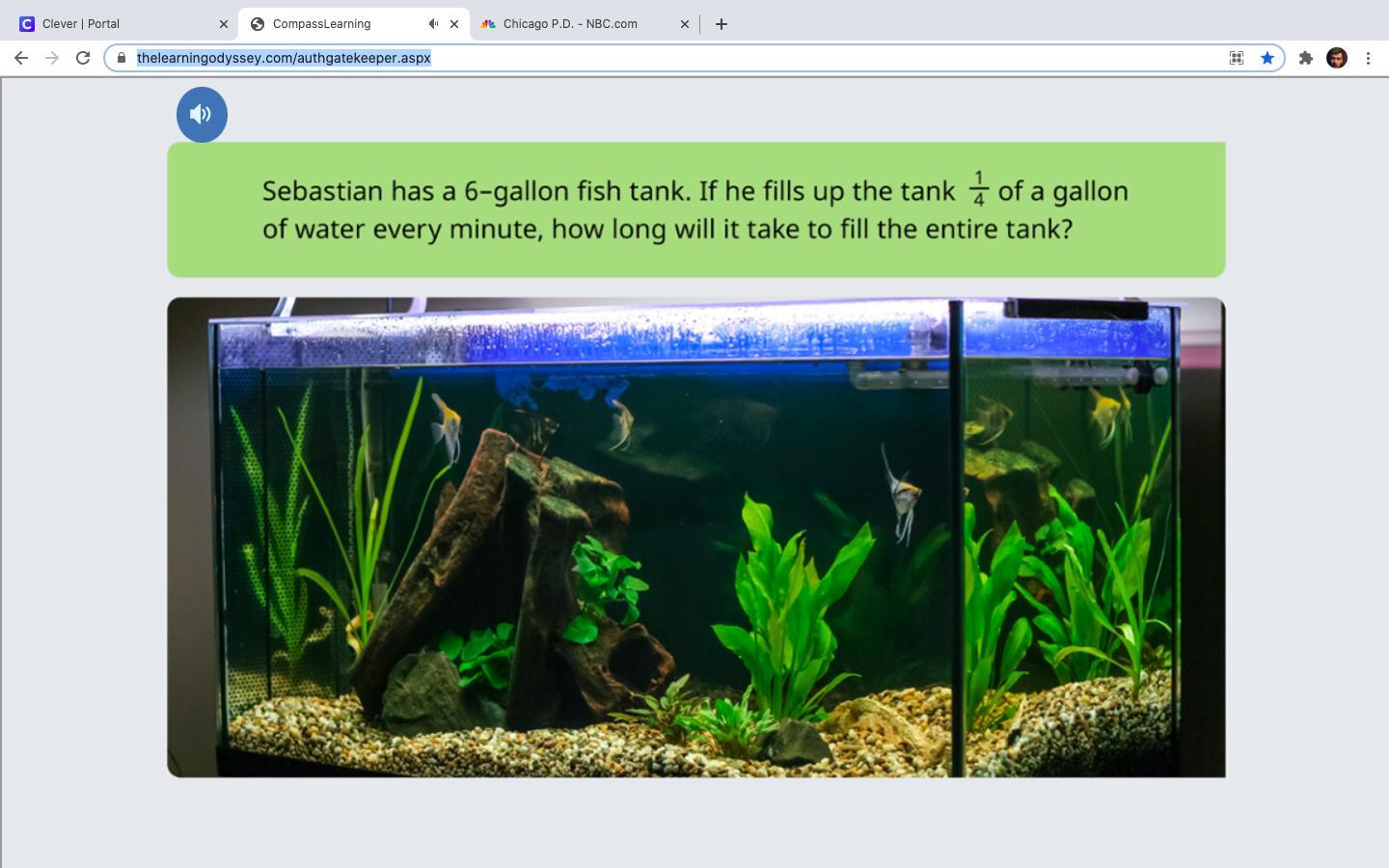The width and height of the screenshot is (1389, 868).
Task: Select the CompassLearning tab
Action: (353, 24)
